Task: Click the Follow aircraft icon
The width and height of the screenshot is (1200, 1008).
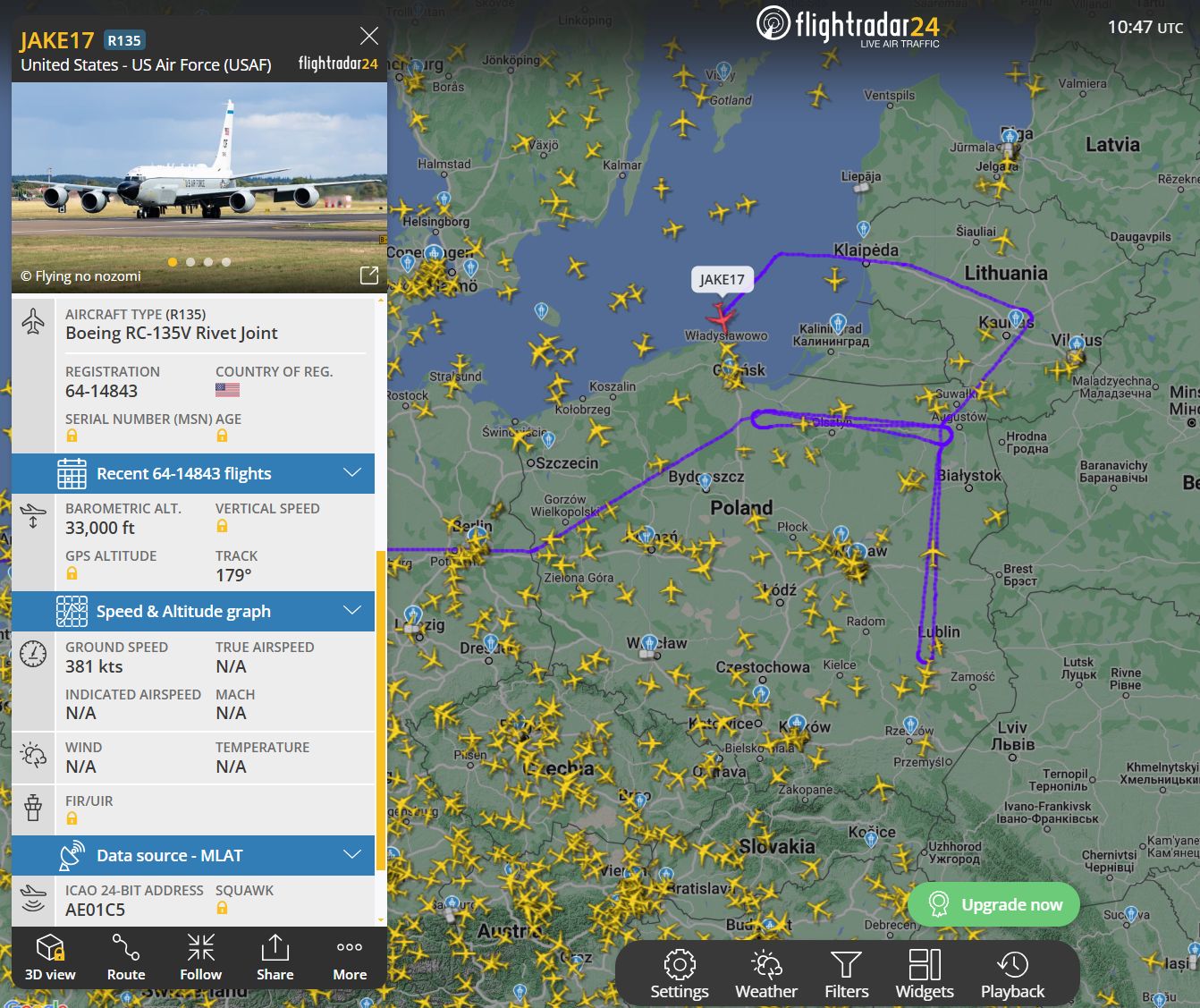Action: coord(200,957)
